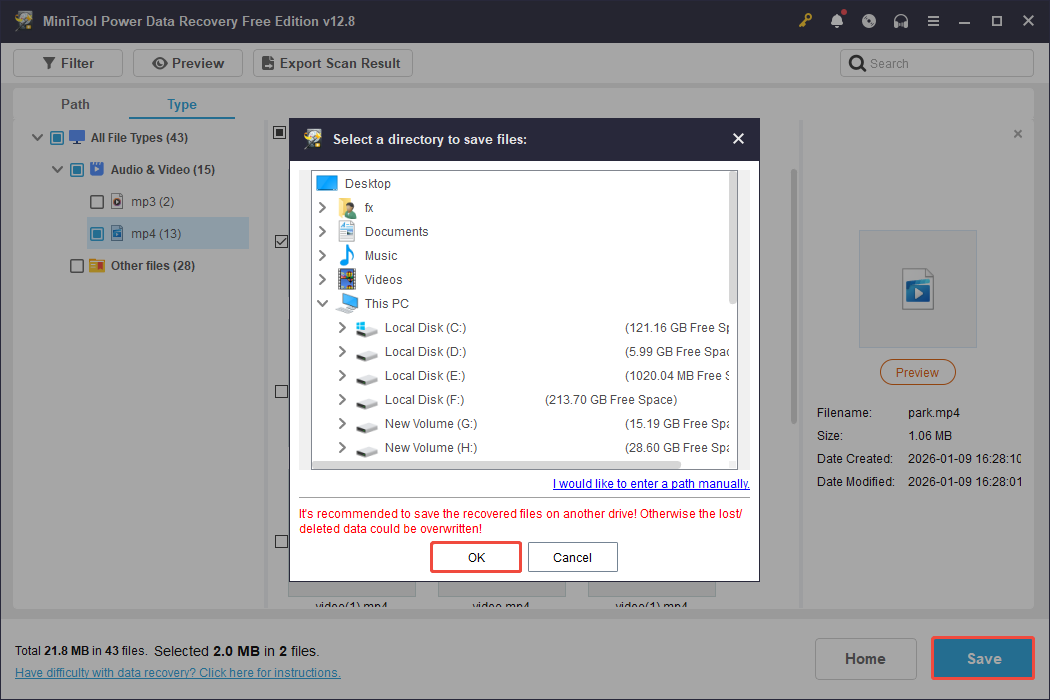The image size is (1050, 700).
Task: Check the Other files (28) checkbox
Action: [77, 265]
